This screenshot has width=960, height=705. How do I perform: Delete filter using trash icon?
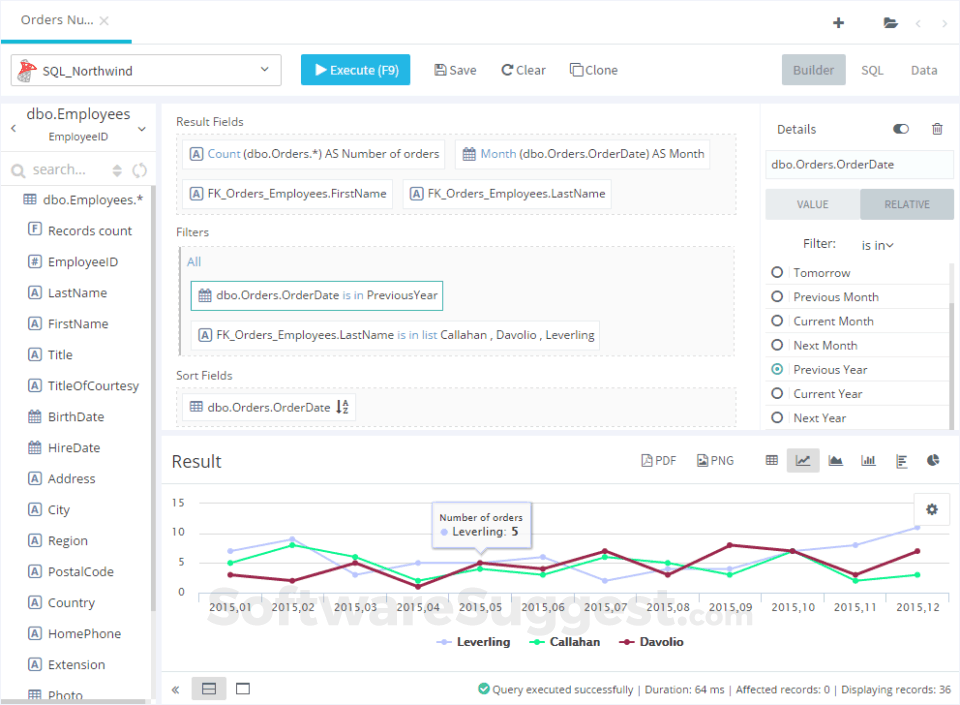(937, 129)
